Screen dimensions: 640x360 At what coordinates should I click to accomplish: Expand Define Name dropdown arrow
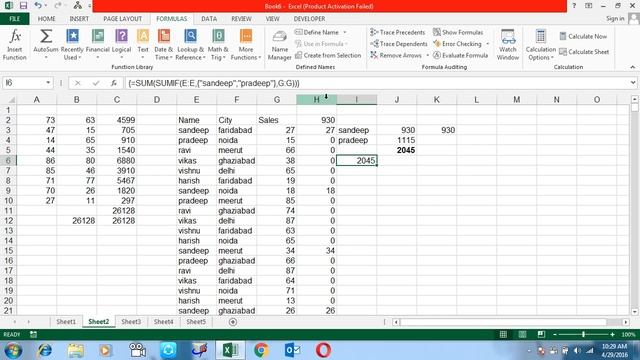[x=345, y=32]
